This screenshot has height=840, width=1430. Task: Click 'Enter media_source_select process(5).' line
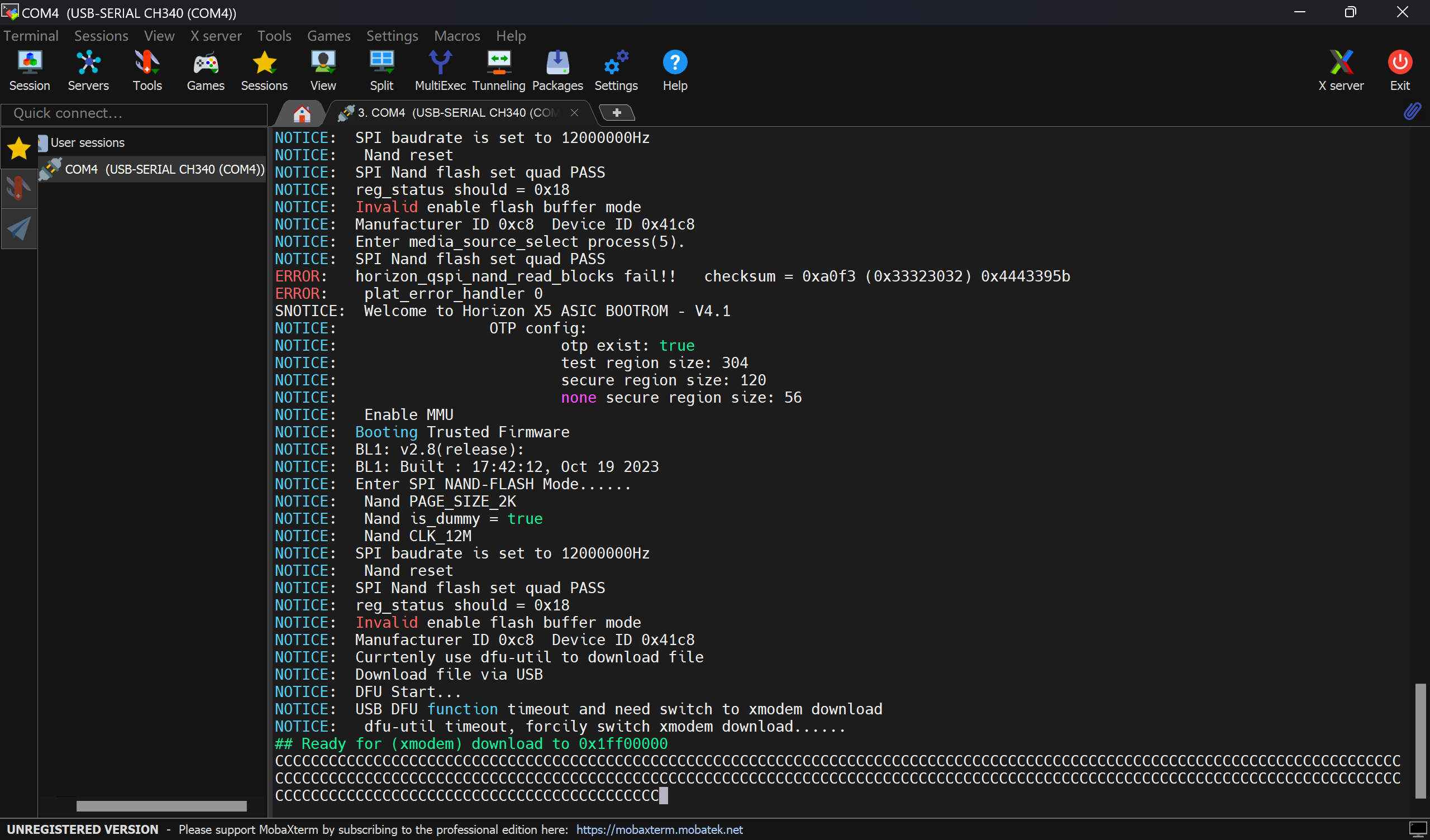click(x=479, y=241)
